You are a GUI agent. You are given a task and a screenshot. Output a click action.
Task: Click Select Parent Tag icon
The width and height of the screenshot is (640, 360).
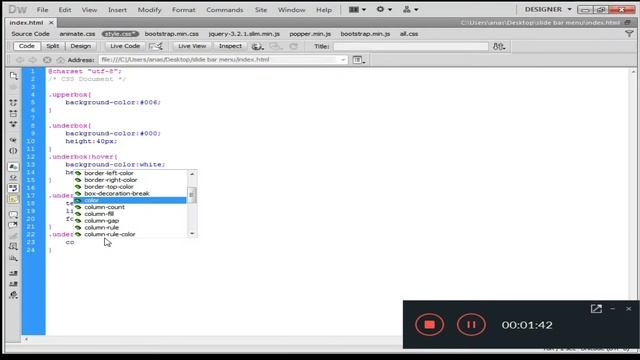coord(13,140)
